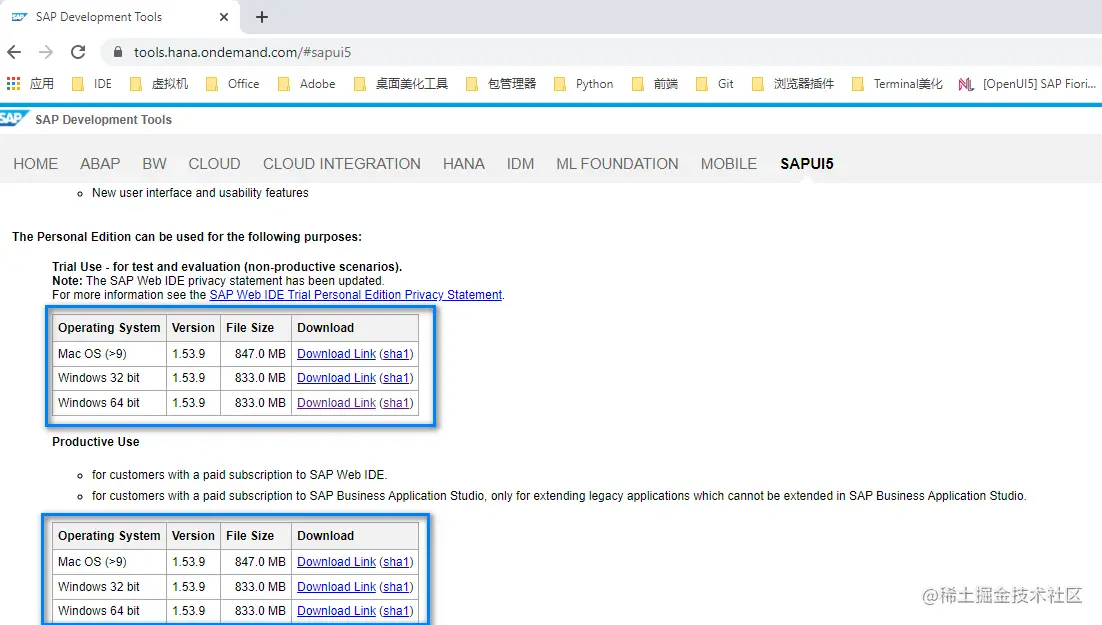Open the IDE bookmarks folder
1102x625 pixels.
[92, 84]
